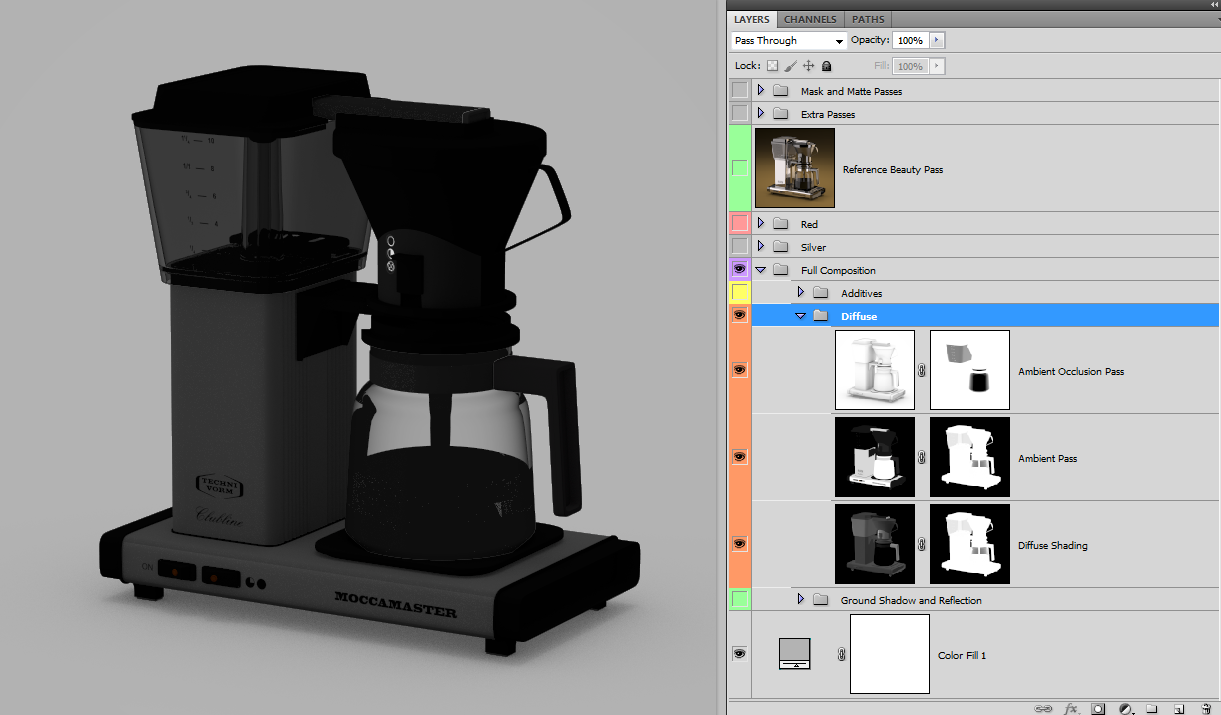Select Ambient Pass mask thumbnail
Viewport: 1221px width, 715px height.
point(970,457)
